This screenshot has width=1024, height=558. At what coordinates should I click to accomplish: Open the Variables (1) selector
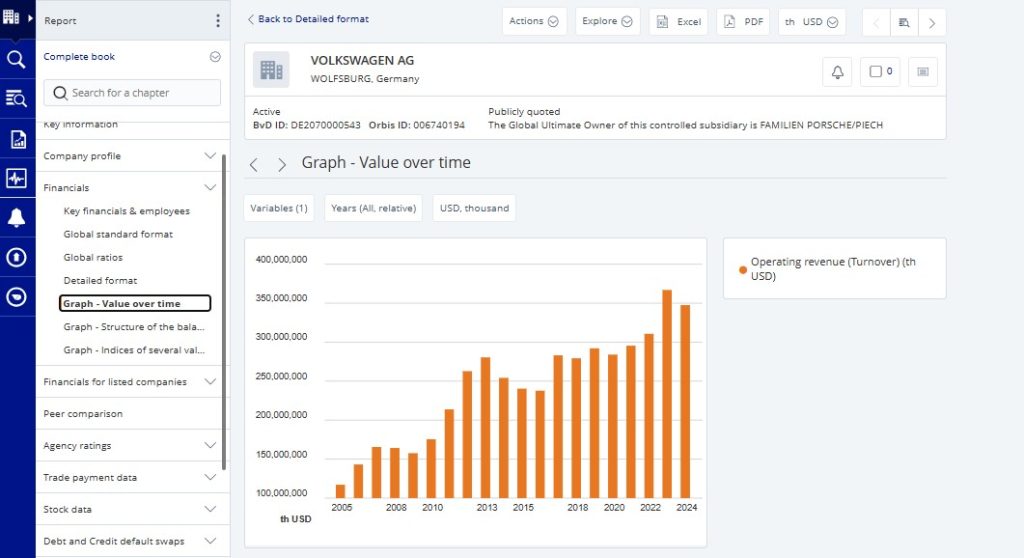[279, 208]
